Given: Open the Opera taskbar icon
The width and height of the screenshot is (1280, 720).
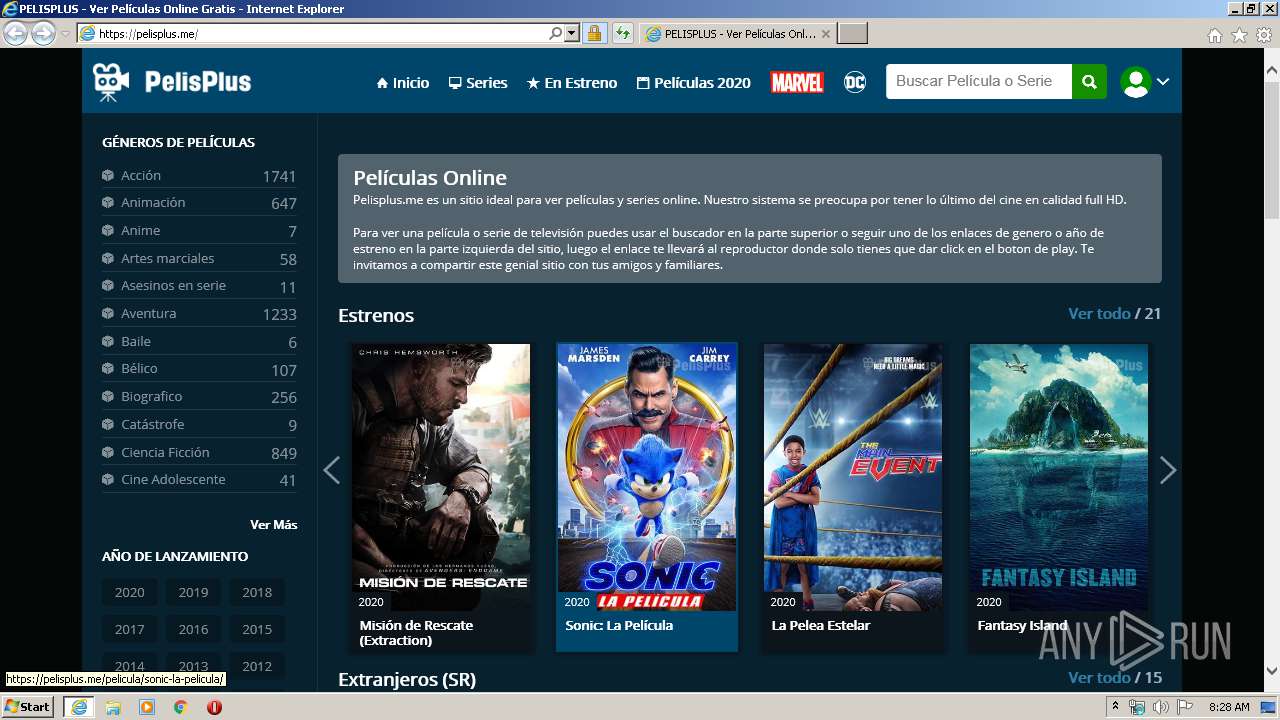Looking at the screenshot, I should point(214,707).
